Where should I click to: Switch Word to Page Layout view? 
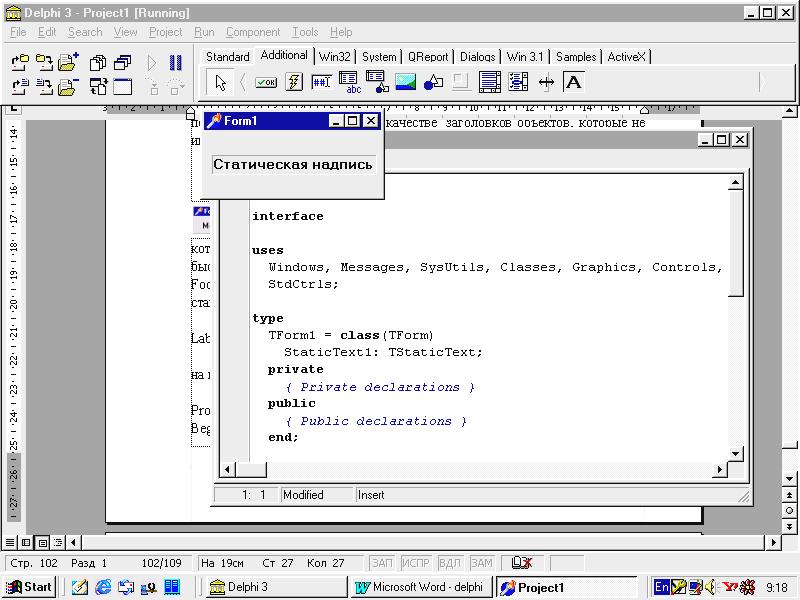click(x=43, y=542)
